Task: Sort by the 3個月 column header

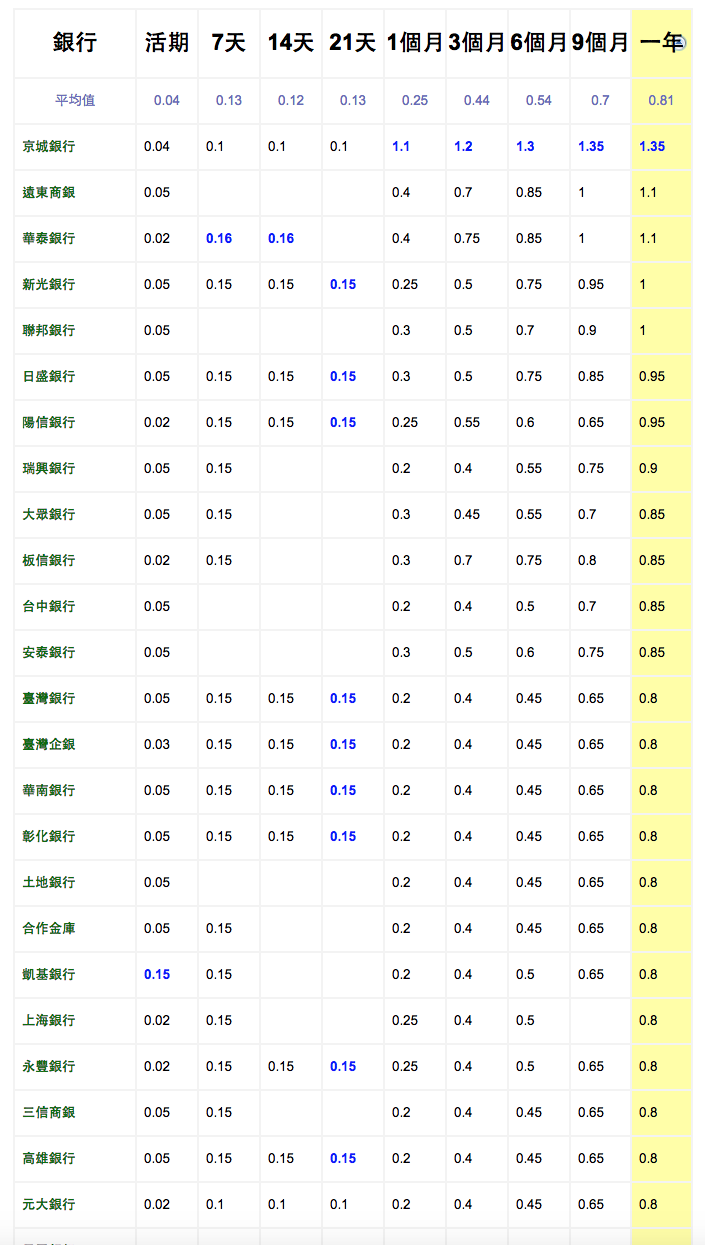Action: [477, 42]
